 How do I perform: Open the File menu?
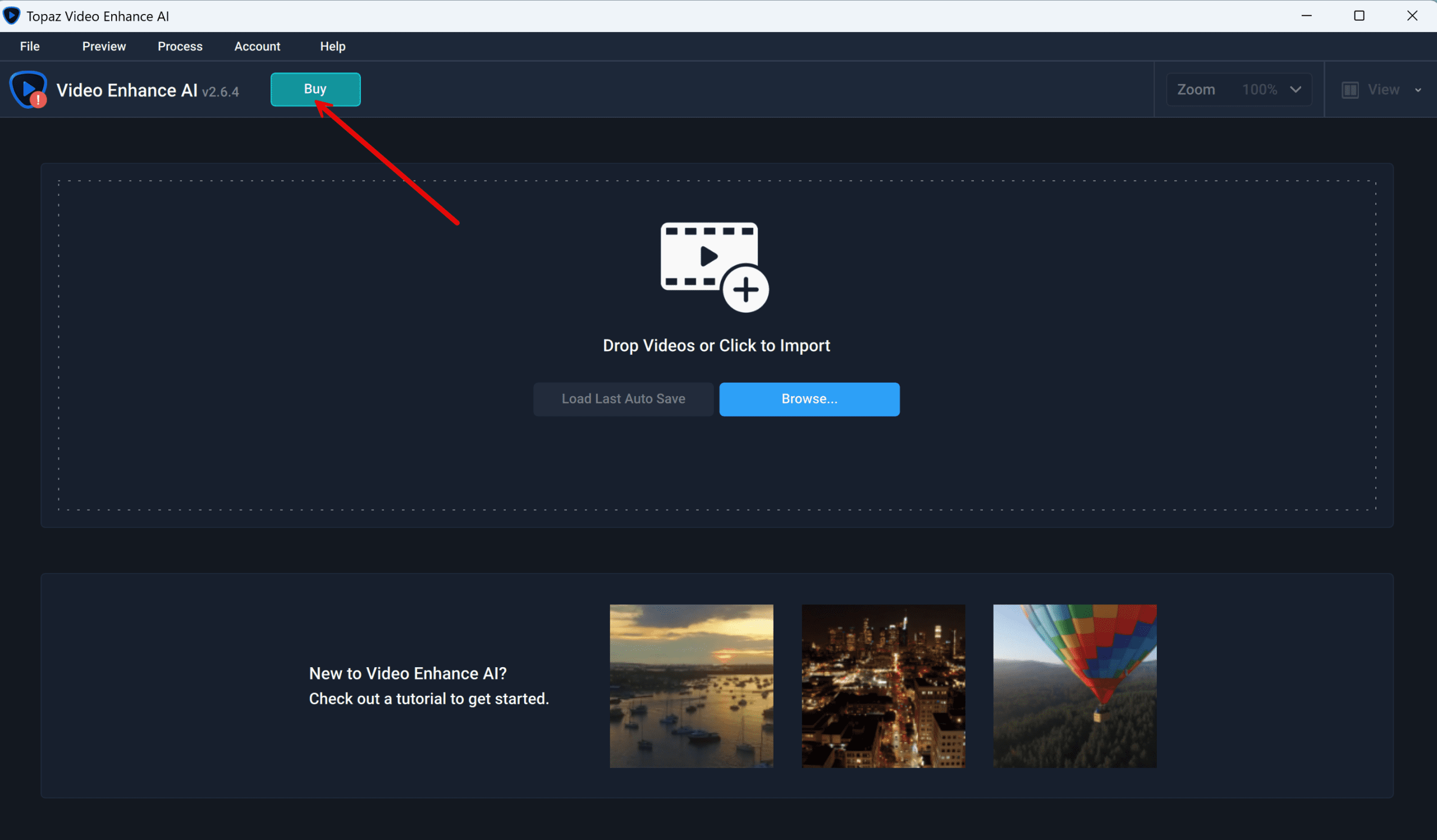click(30, 47)
